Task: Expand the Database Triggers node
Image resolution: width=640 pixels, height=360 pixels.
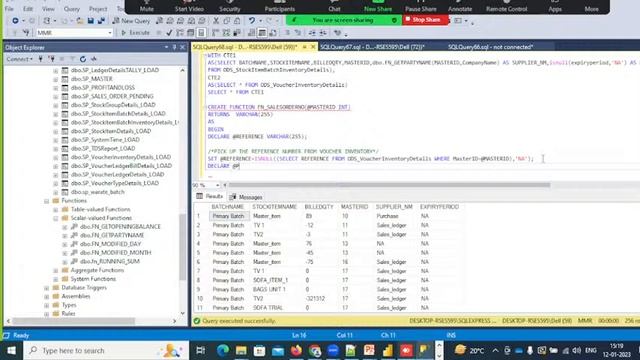Action: tap(47, 288)
